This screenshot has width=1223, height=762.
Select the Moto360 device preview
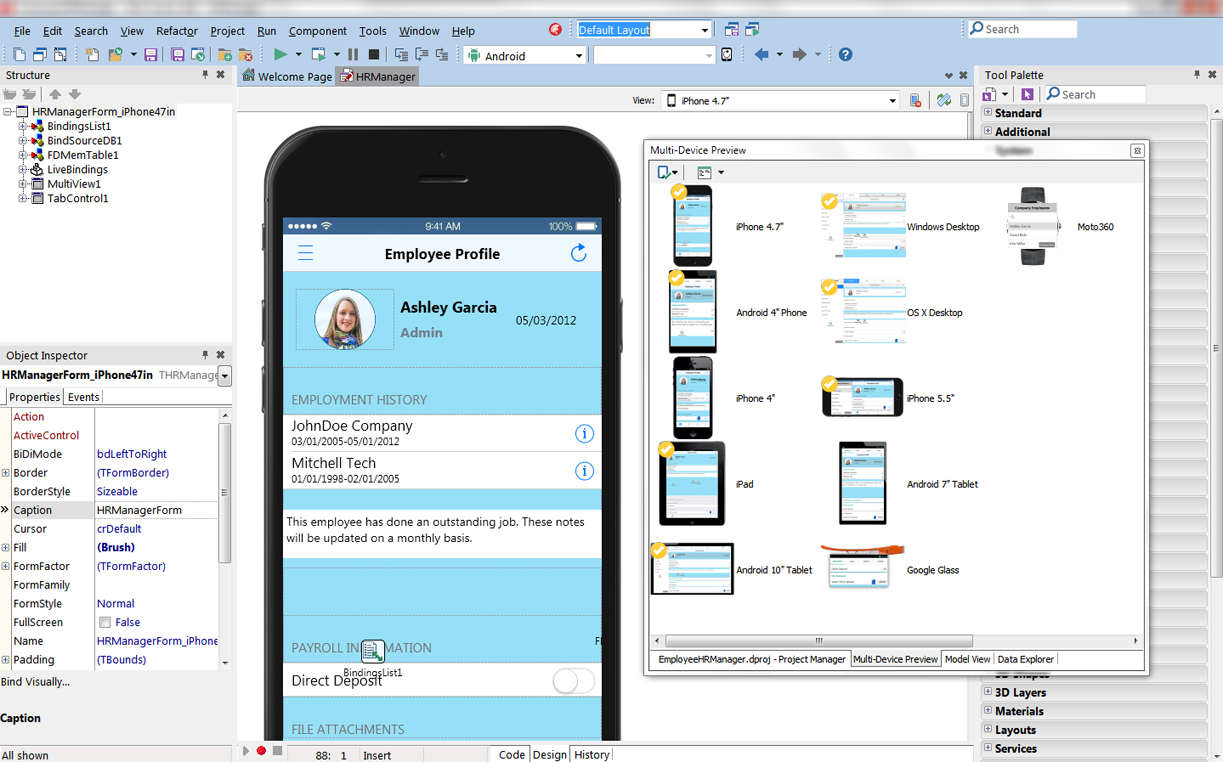coord(1033,227)
